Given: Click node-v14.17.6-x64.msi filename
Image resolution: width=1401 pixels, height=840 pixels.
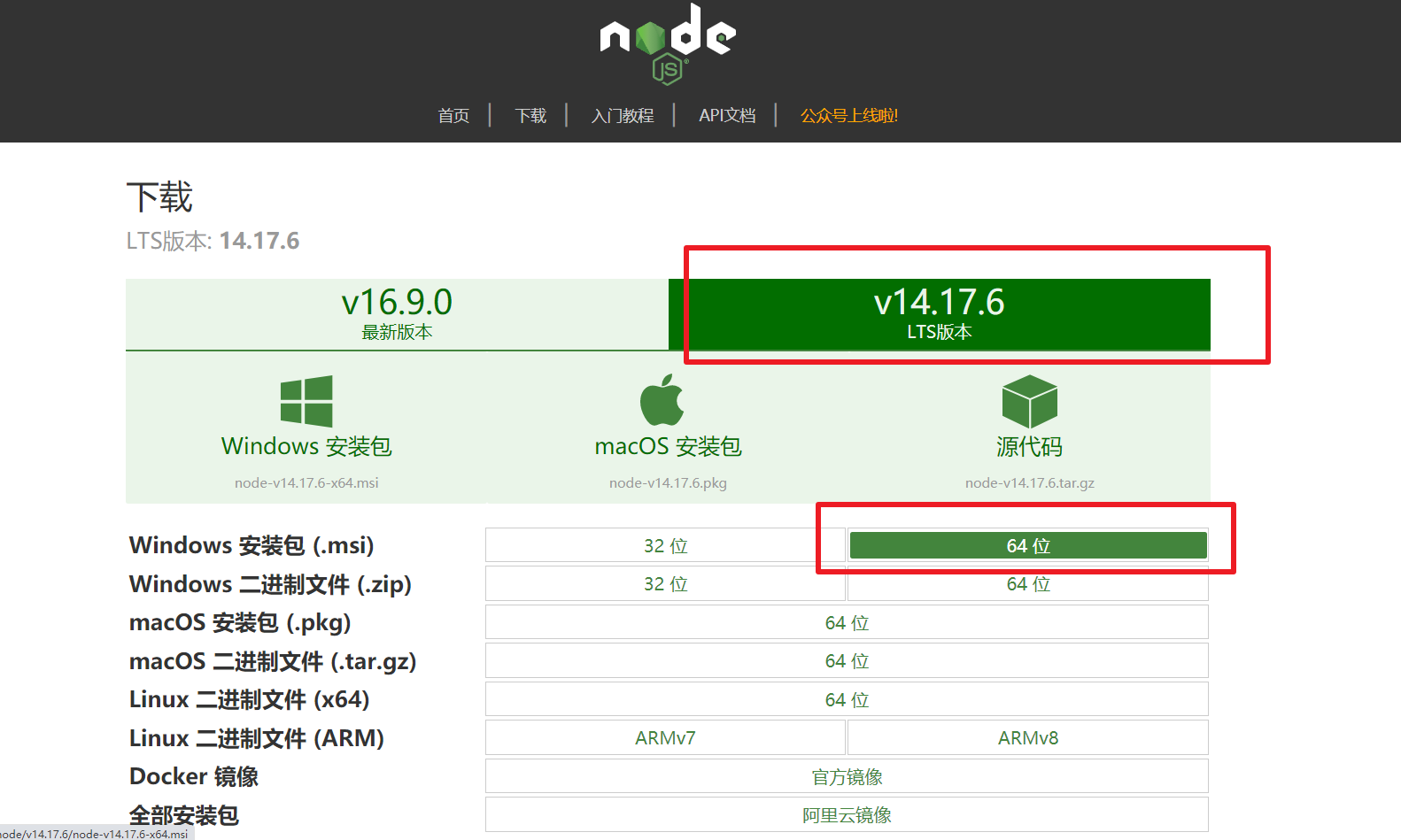Looking at the screenshot, I should pyautogui.click(x=306, y=483).
